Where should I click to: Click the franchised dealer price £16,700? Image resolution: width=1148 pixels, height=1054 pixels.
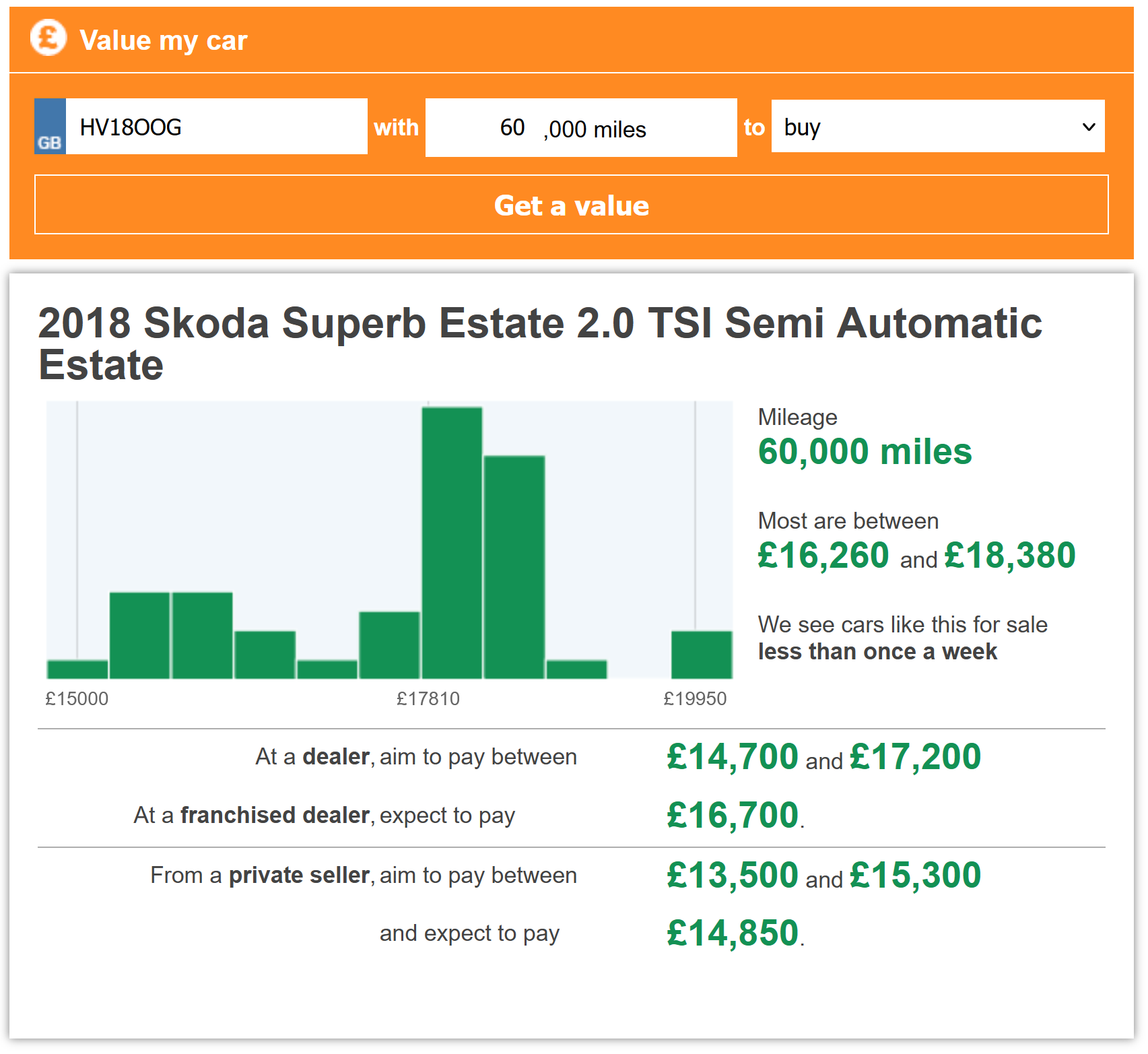point(733,815)
